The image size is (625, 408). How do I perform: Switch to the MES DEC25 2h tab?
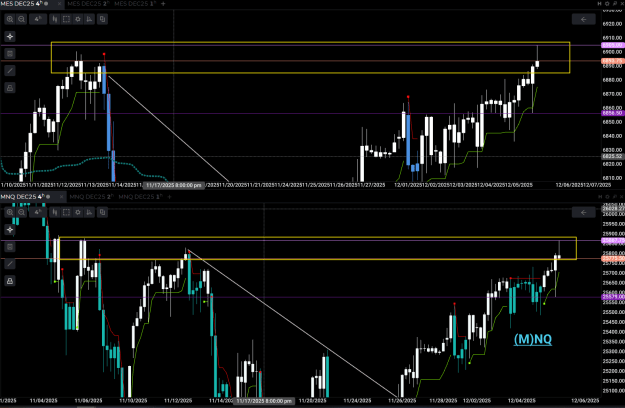(x=87, y=4)
